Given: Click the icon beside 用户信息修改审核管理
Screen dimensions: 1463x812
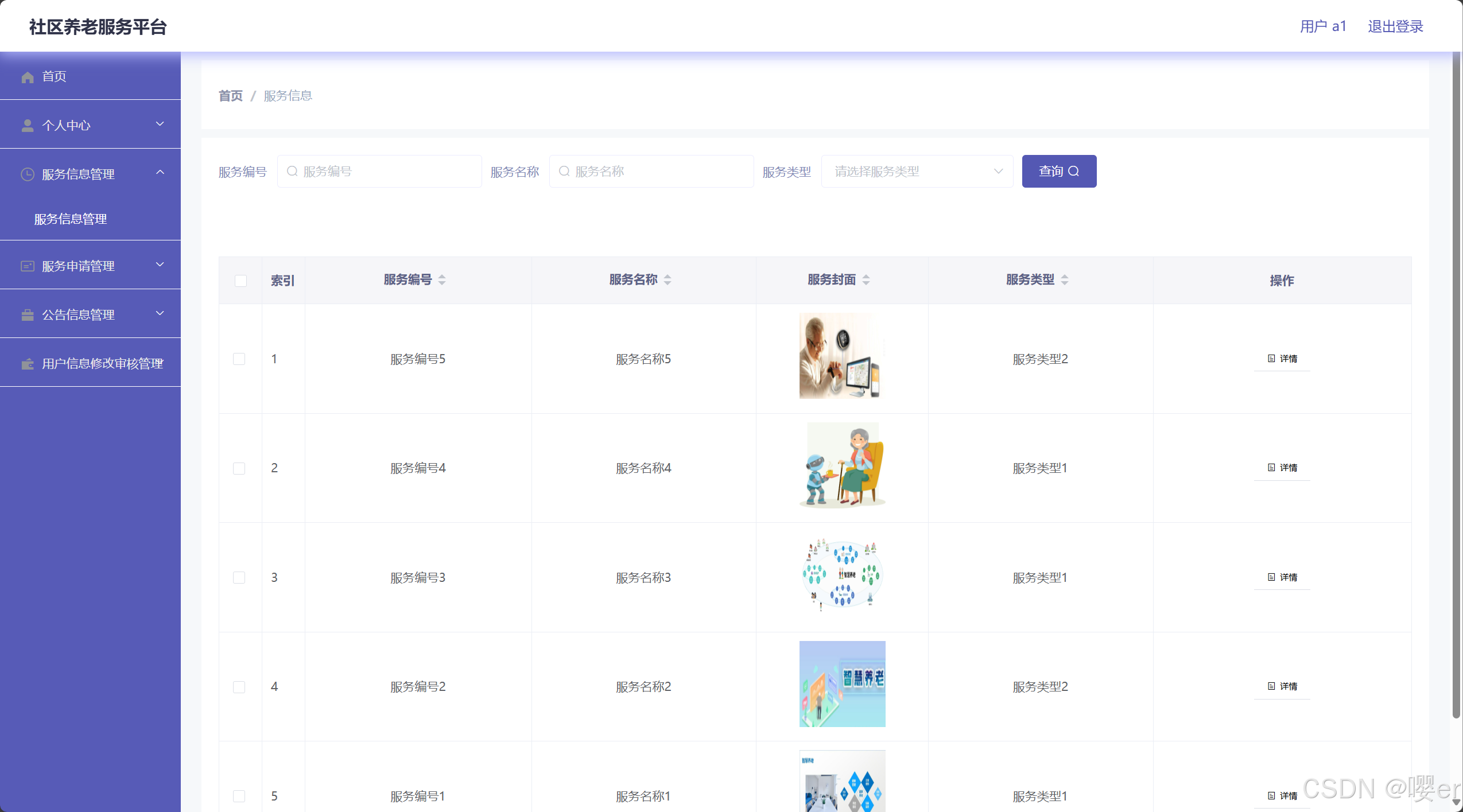Looking at the screenshot, I should pyautogui.click(x=27, y=364).
